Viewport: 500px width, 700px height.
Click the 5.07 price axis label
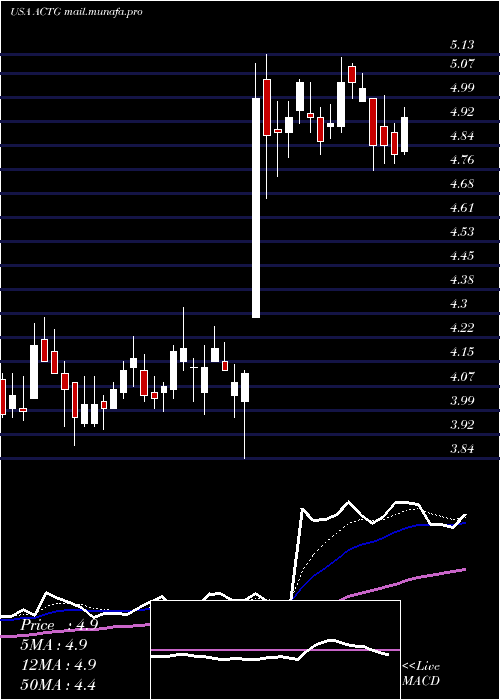coord(462,64)
